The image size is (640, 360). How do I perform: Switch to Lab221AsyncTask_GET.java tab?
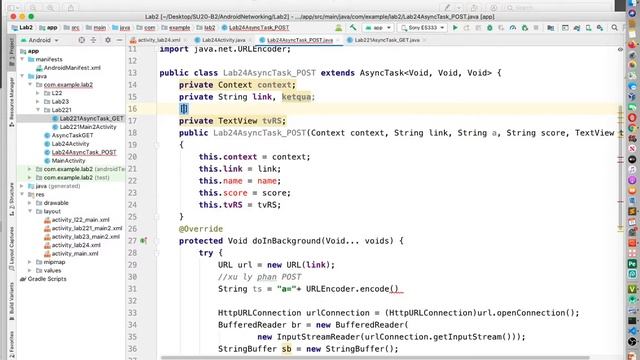click(x=387, y=40)
